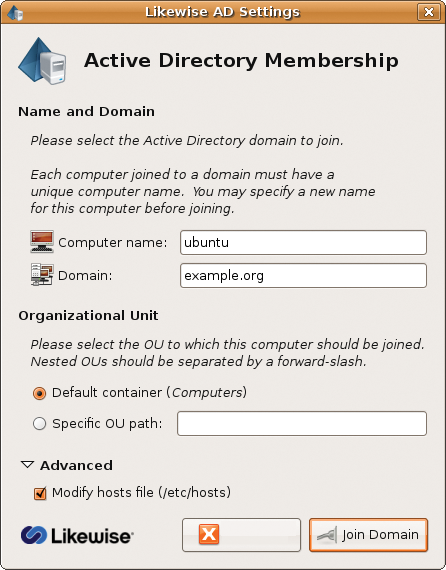Click the Modify hosts file (/etc/hosts) label
This screenshot has width=446, height=570.
(141, 493)
